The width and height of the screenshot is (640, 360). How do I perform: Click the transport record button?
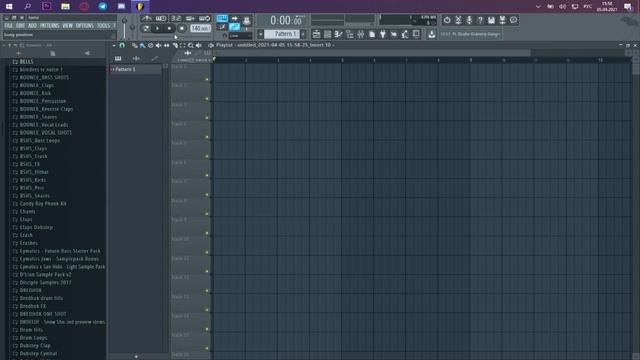(182, 28)
